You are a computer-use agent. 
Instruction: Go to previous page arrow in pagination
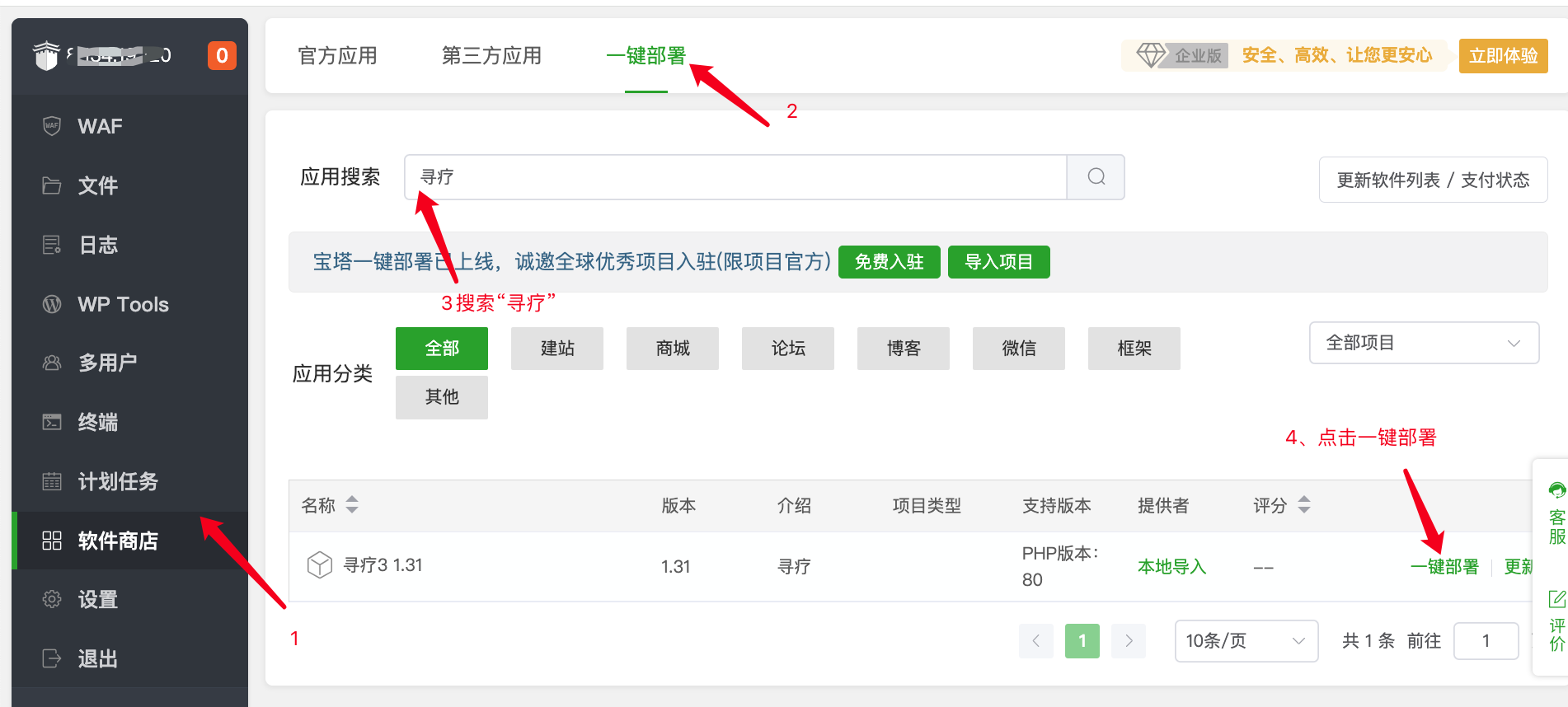[1036, 641]
